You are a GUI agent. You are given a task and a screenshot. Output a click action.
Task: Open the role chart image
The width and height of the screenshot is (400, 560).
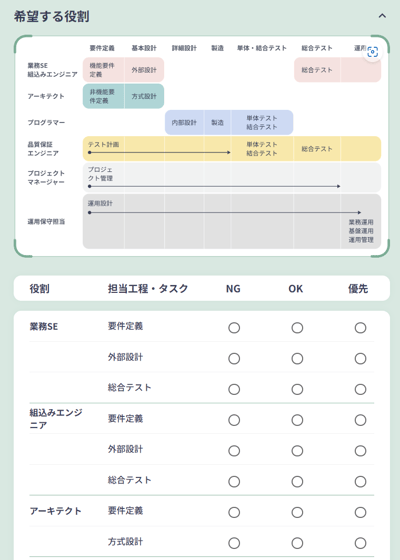202,146
